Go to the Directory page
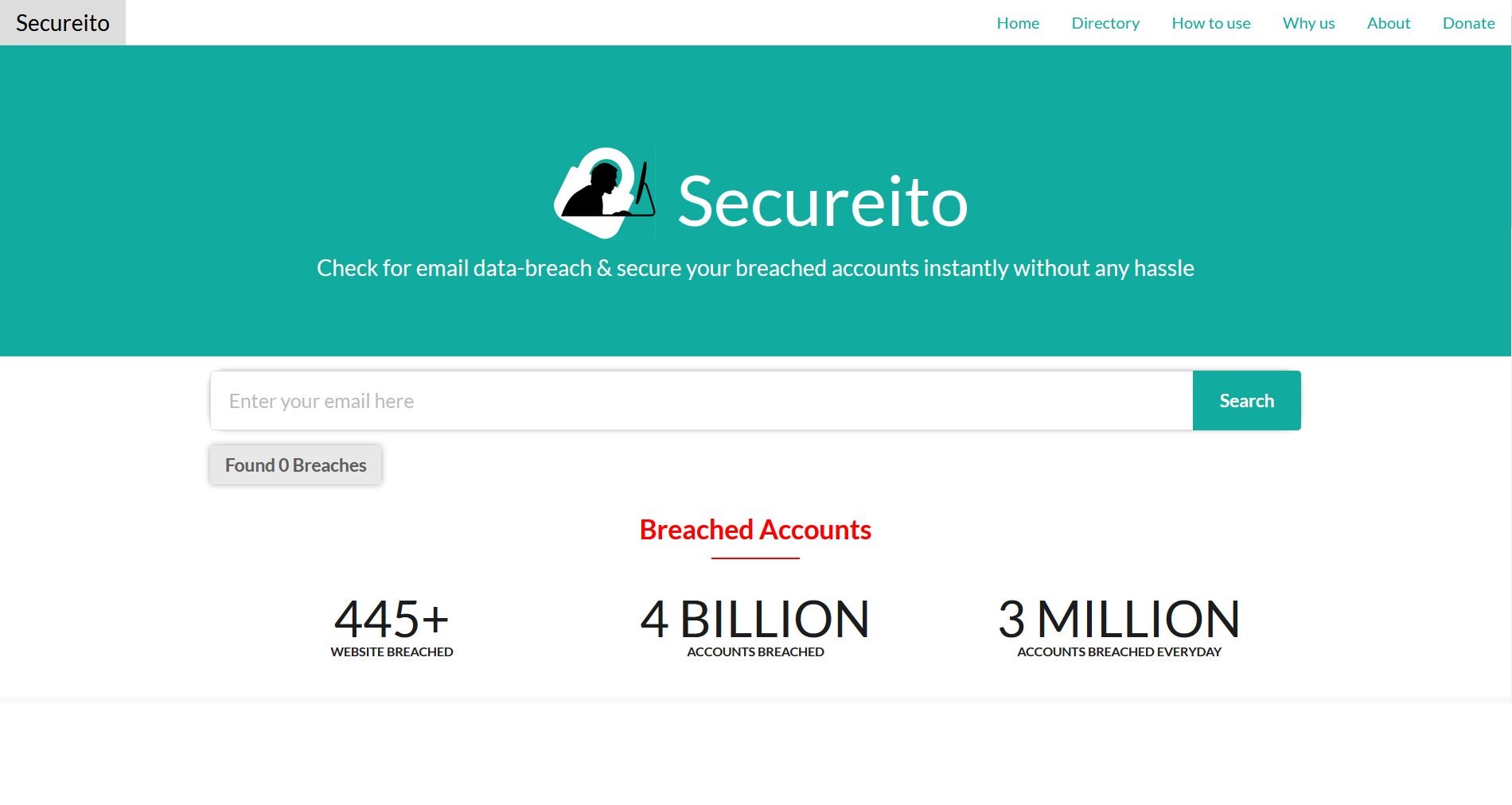 coord(1105,23)
